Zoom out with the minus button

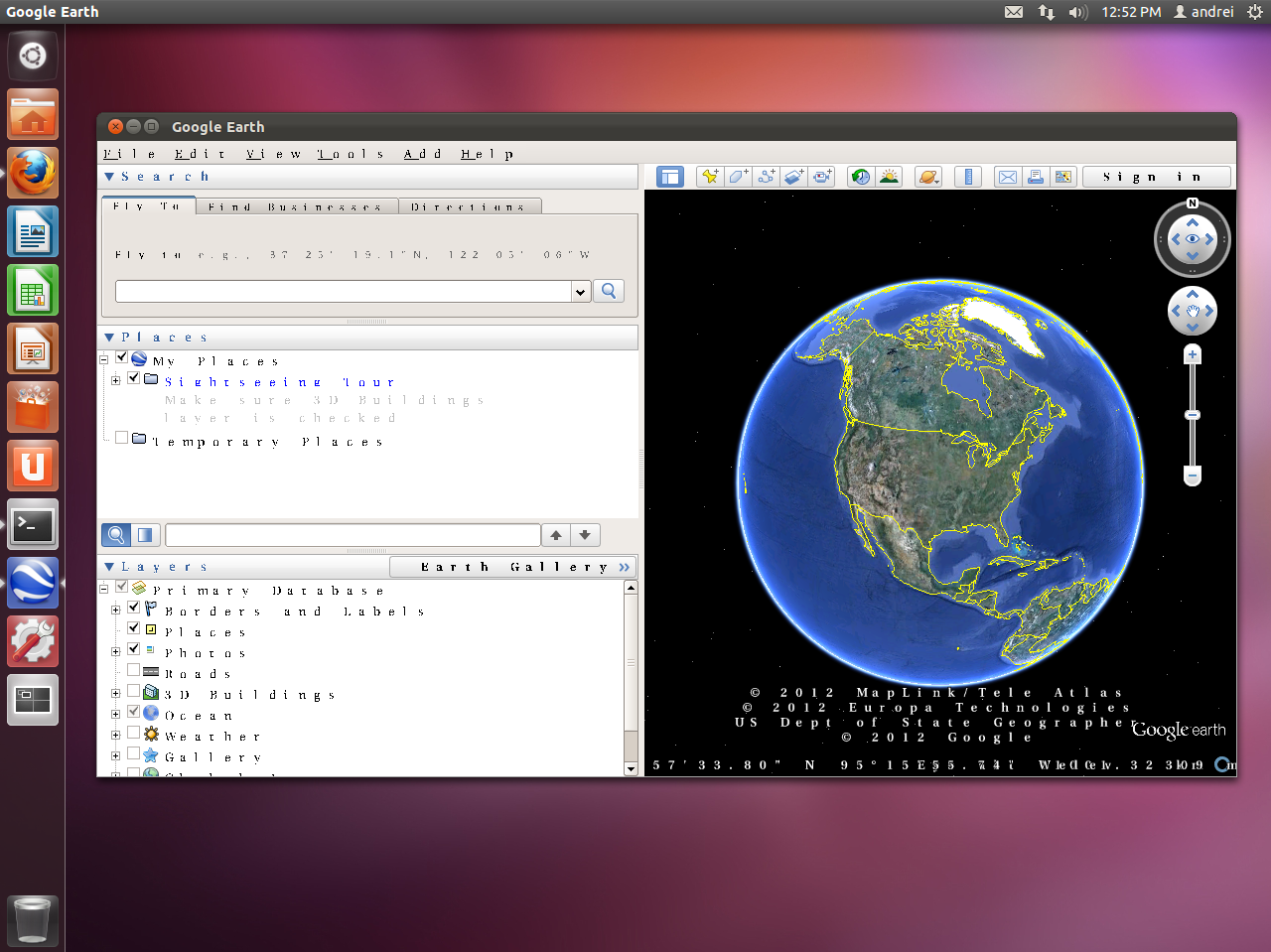(x=1193, y=476)
